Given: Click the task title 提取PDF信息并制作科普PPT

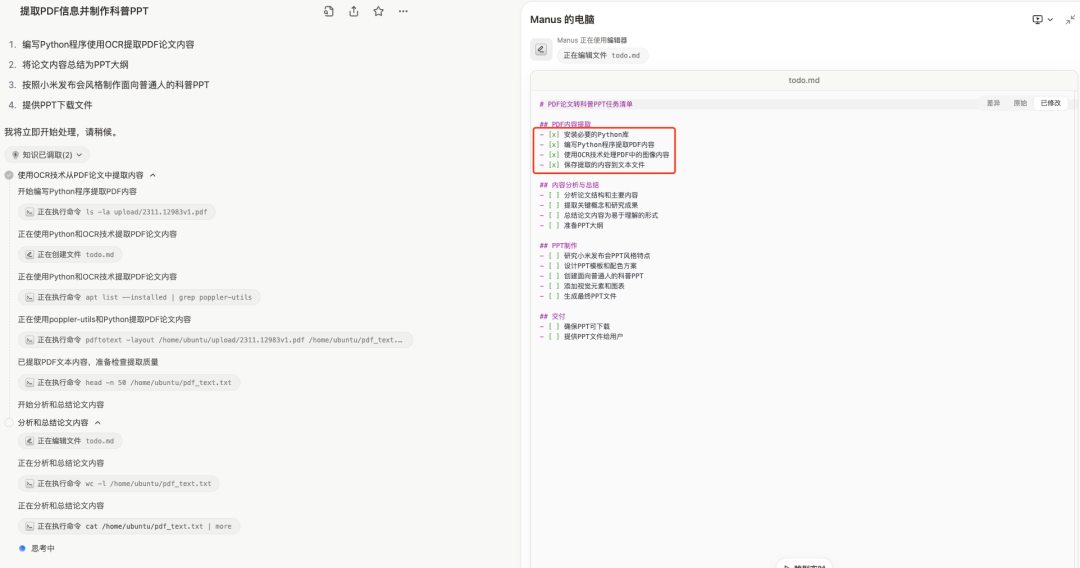Looking at the screenshot, I should tap(84, 11).
